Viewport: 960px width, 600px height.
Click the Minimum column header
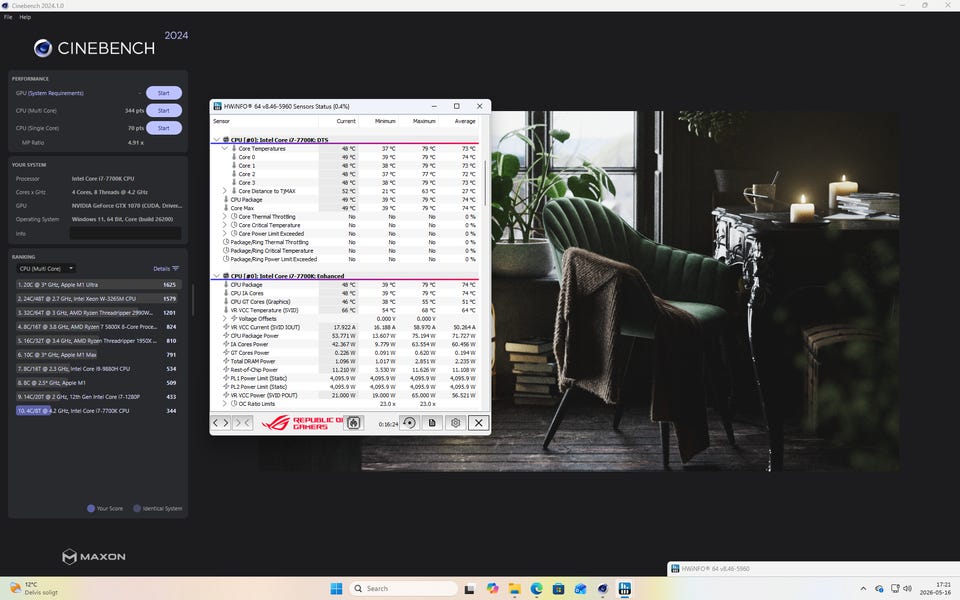[x=385, y=121]
